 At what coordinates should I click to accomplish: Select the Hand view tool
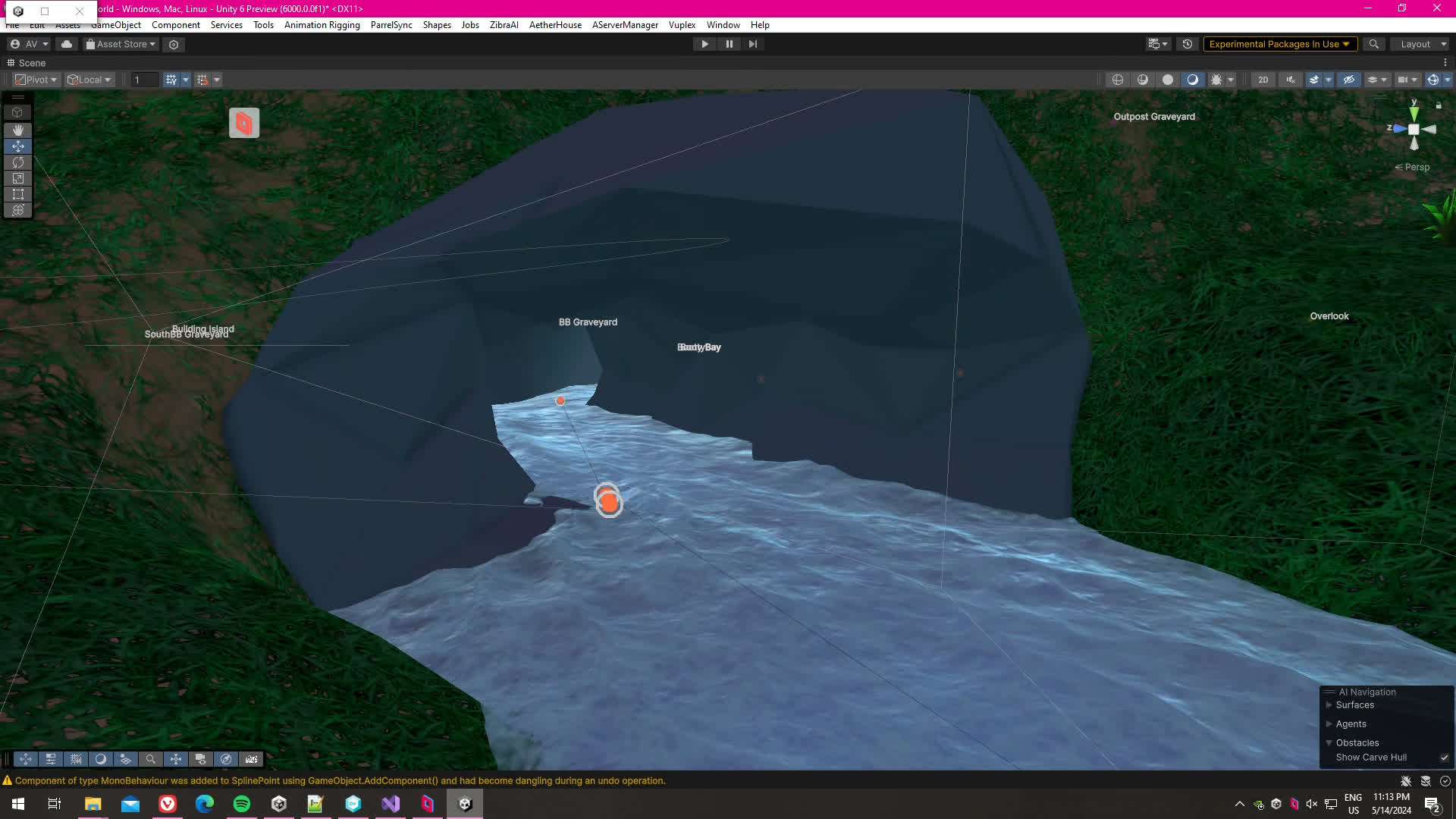tap(17, 130)
